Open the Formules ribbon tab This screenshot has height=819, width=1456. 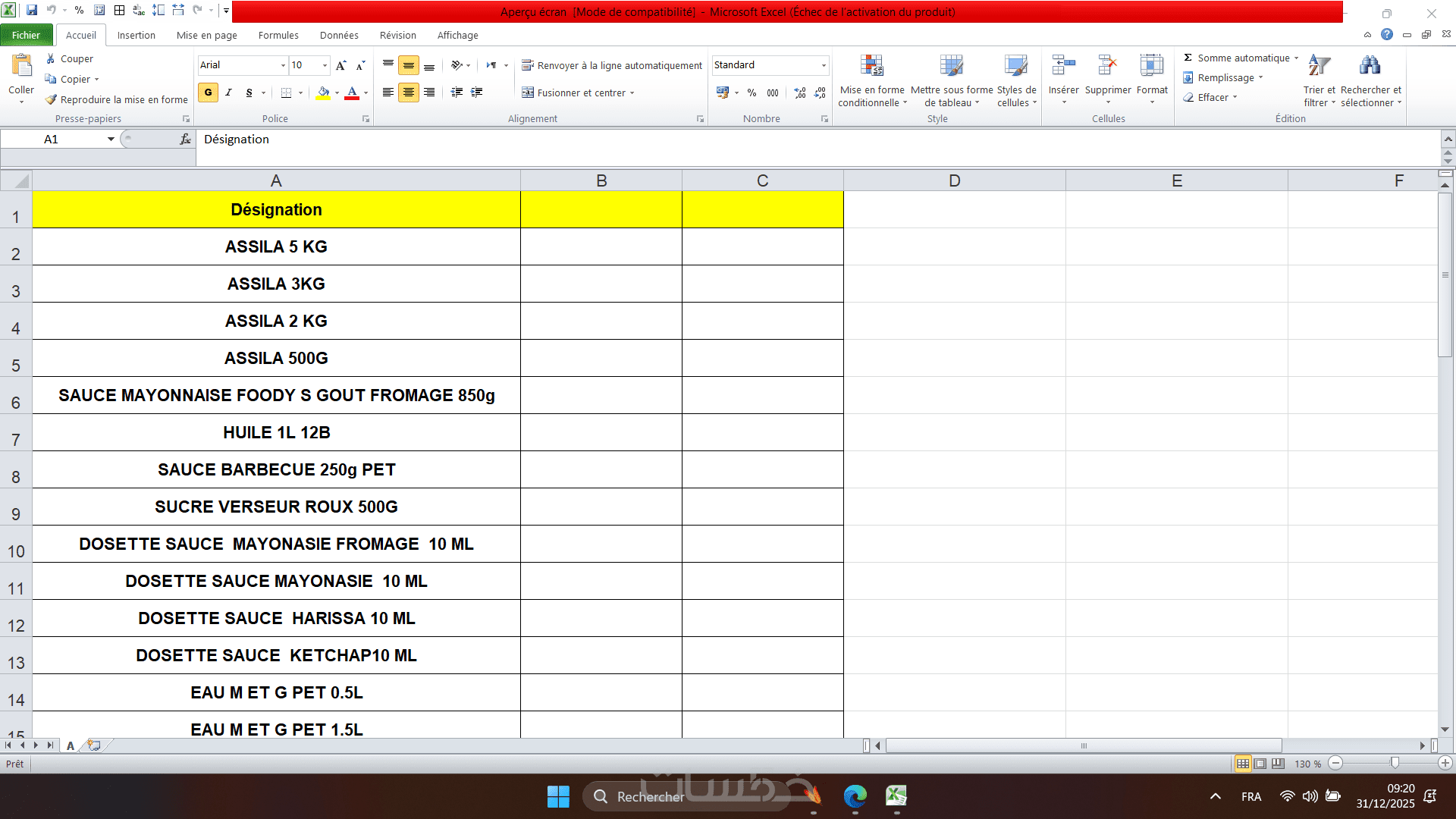(278, 36)
